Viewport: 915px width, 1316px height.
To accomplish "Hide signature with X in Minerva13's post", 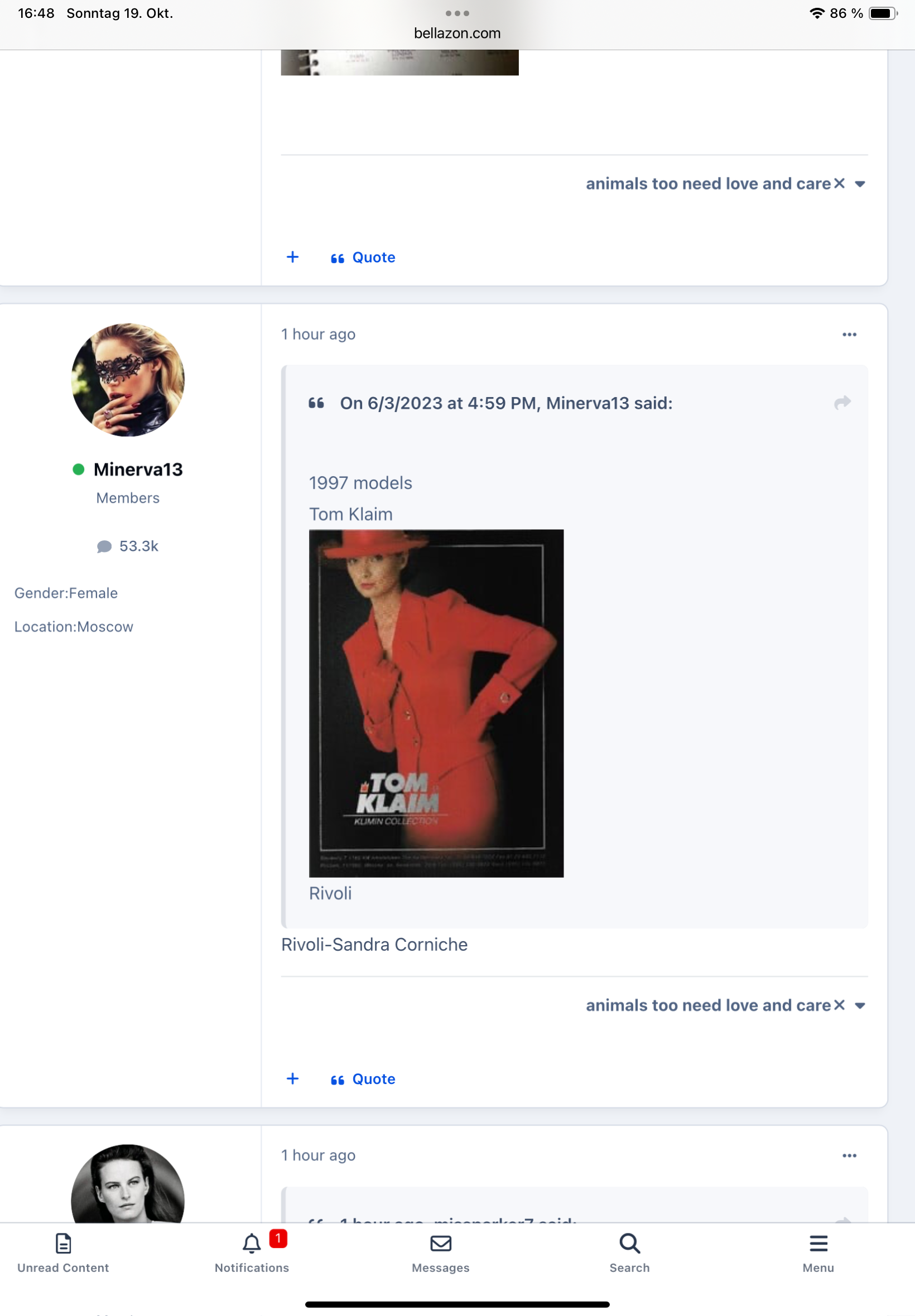I will tap(839, 1005).
